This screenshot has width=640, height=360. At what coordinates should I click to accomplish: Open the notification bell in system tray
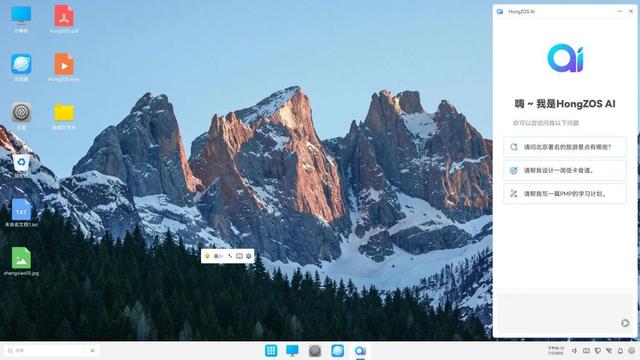(x=620, y=351)
